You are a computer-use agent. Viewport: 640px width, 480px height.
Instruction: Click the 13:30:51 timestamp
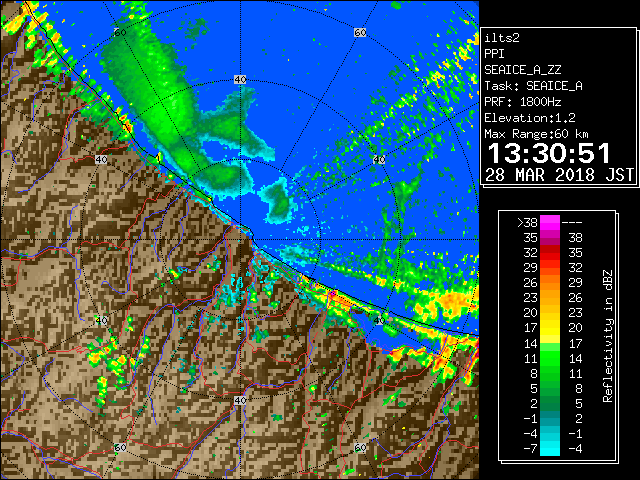coord(549,153)
